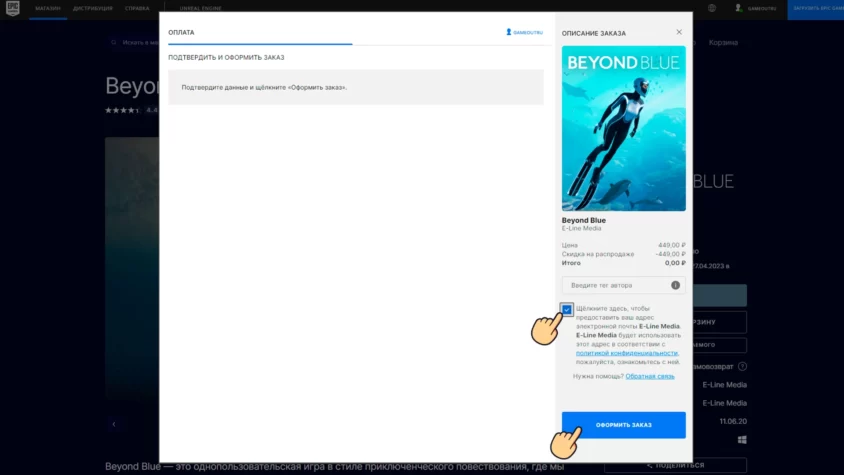Click the ОФОРМИТЬ ЗАКАЗ button
This screenshot has height=475, width=844.
click(x=623, y=425)
